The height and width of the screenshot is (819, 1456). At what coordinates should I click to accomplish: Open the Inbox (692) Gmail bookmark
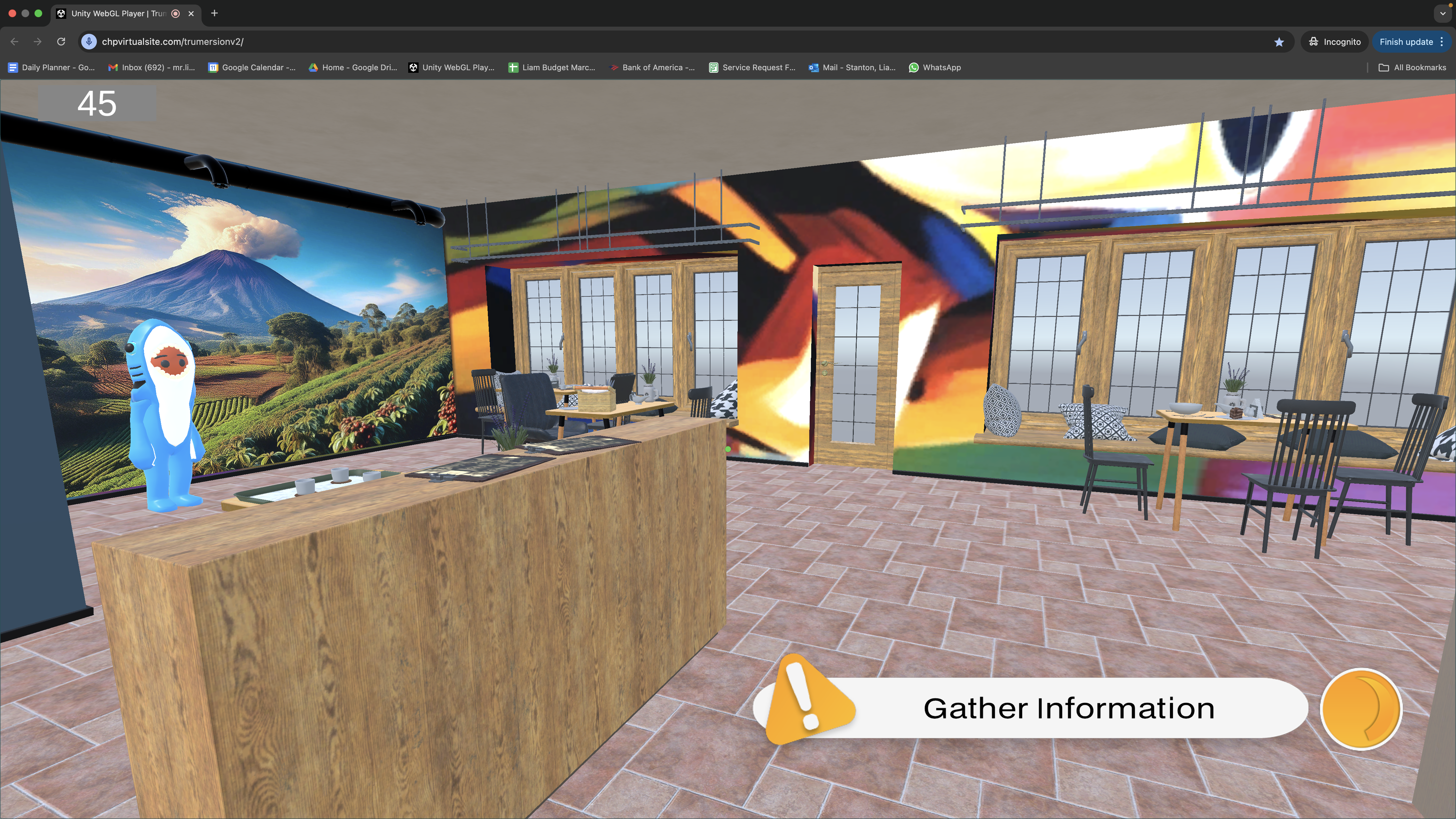(151, 67)
